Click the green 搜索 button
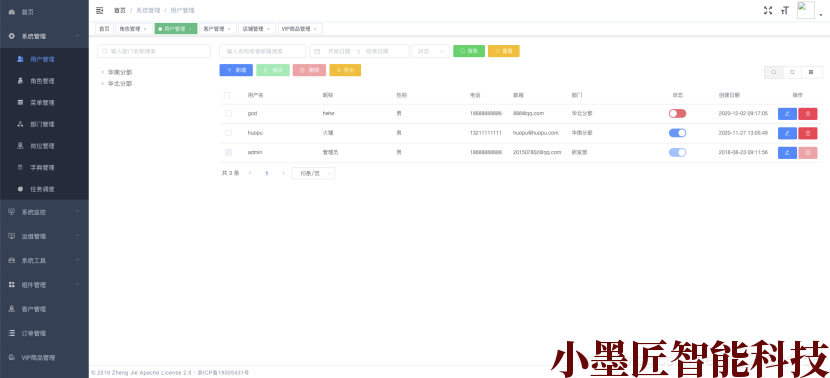Viewport: 830px width, 378px height. [469, 51]
